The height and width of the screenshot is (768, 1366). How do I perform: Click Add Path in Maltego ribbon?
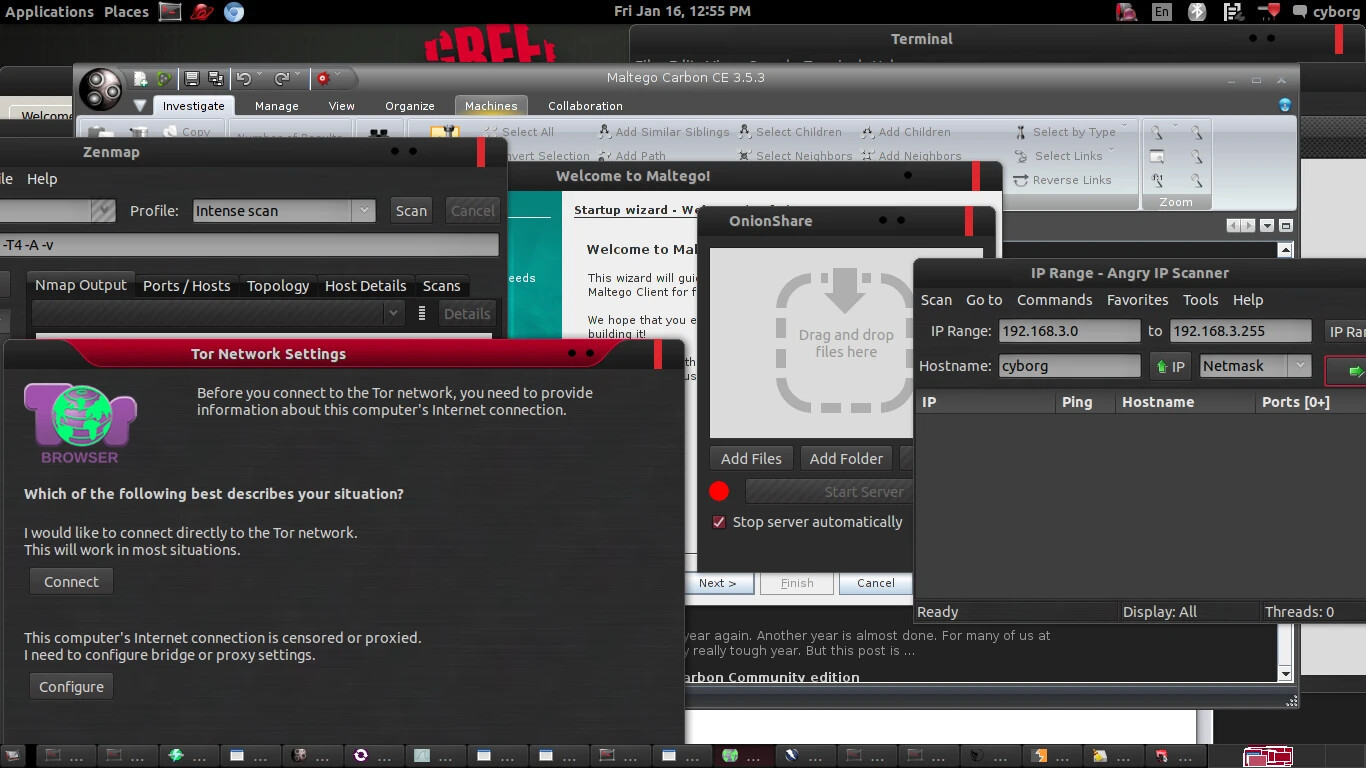(x=632, y=156)
